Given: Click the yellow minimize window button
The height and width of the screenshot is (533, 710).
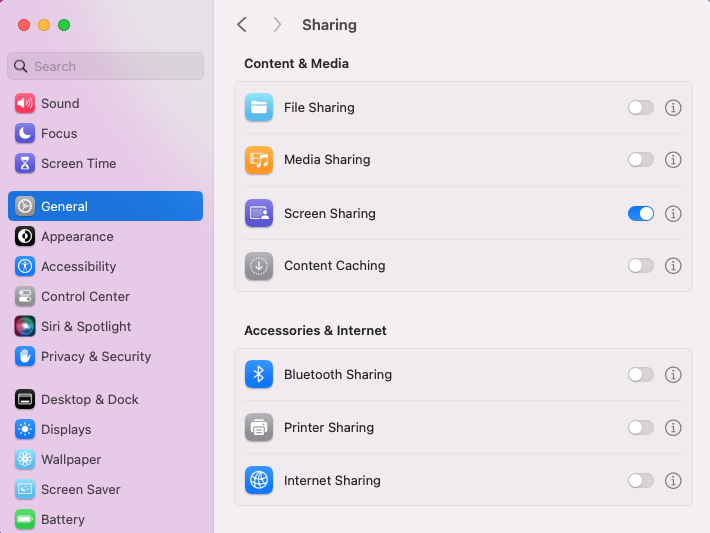Looking at the screenshot, I should (44, 25).
